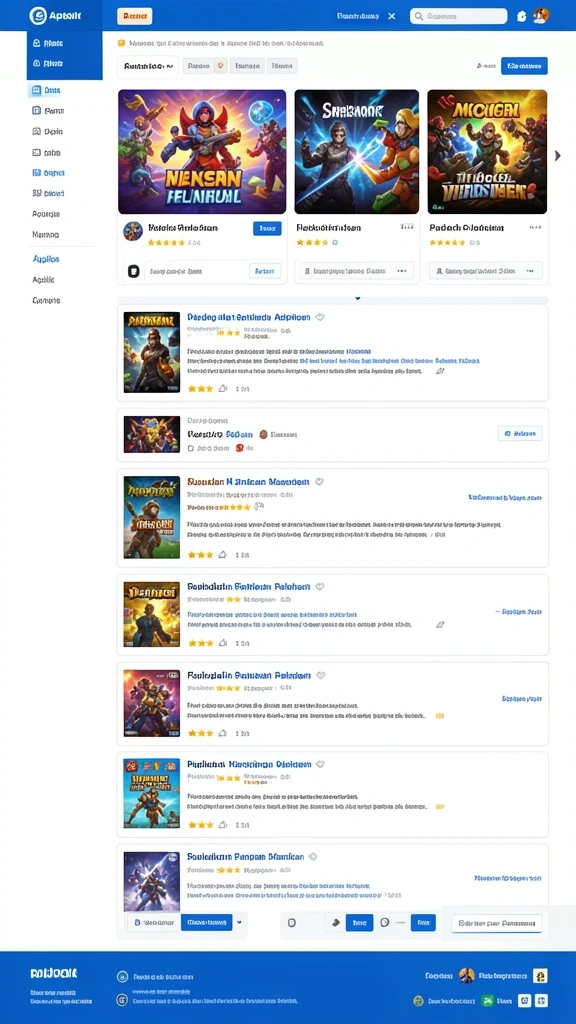
Task: Toggle the heart icon on the third list game title
Action: coord(319,482)
